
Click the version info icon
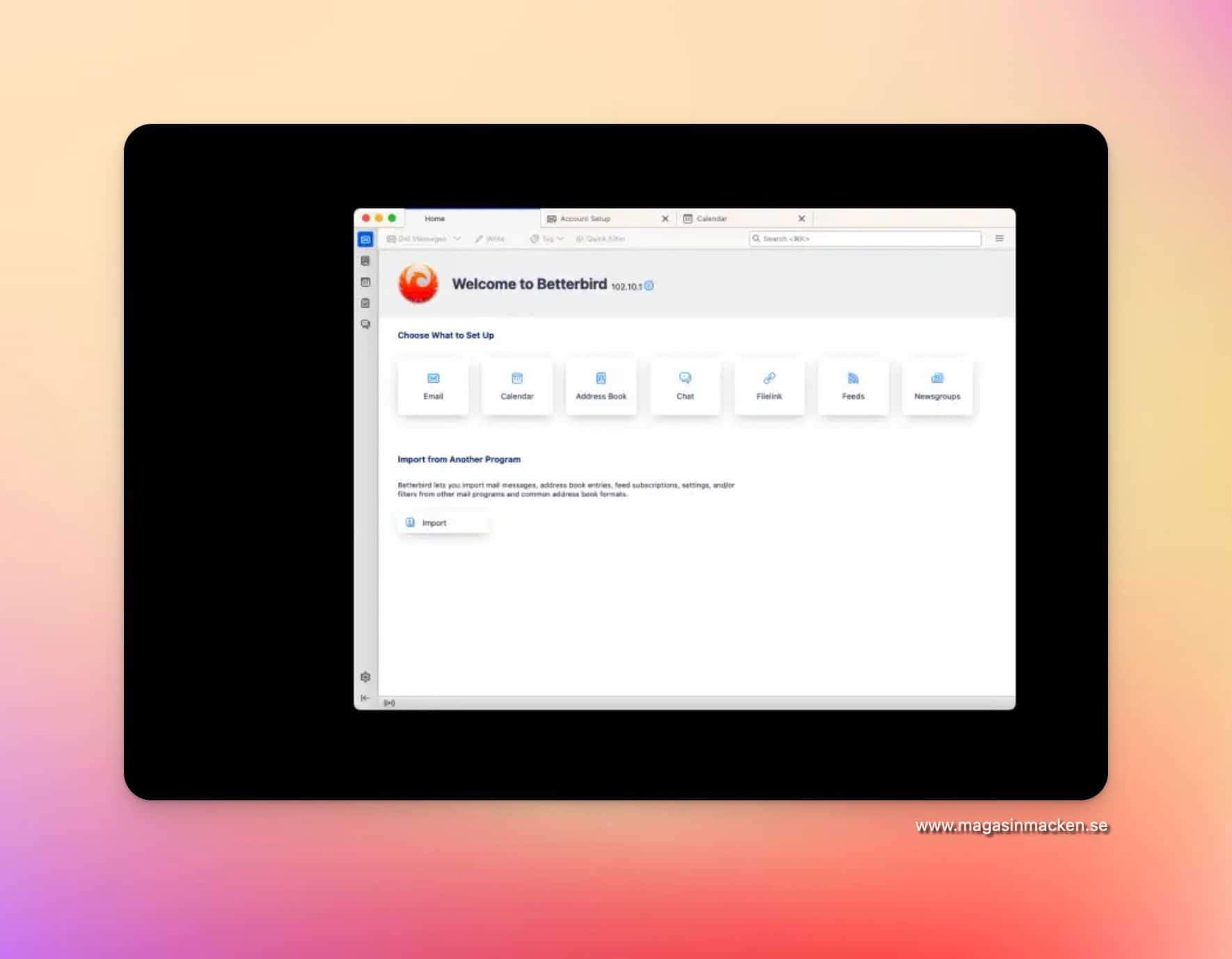[649, 286]
